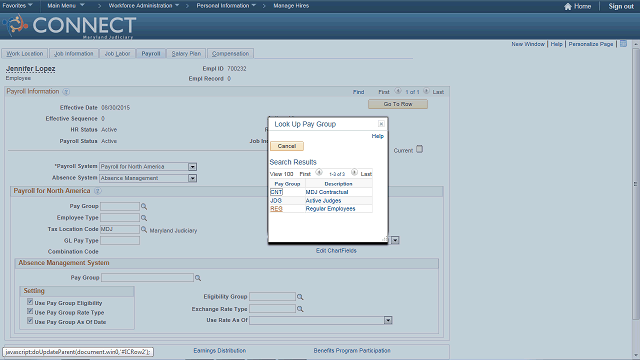Click the Go To Row button

click(398, 104)
